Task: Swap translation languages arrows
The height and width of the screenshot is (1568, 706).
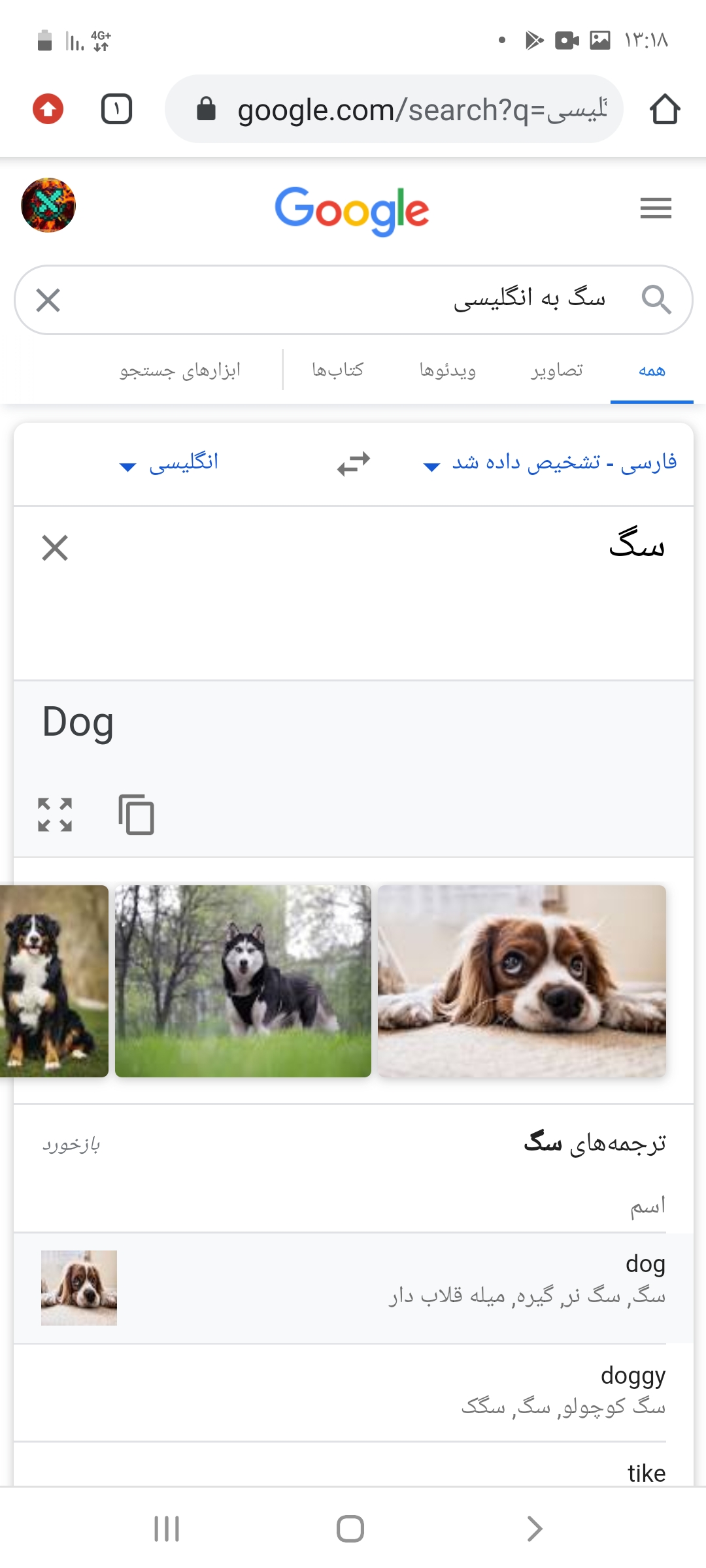Action: 354,464
